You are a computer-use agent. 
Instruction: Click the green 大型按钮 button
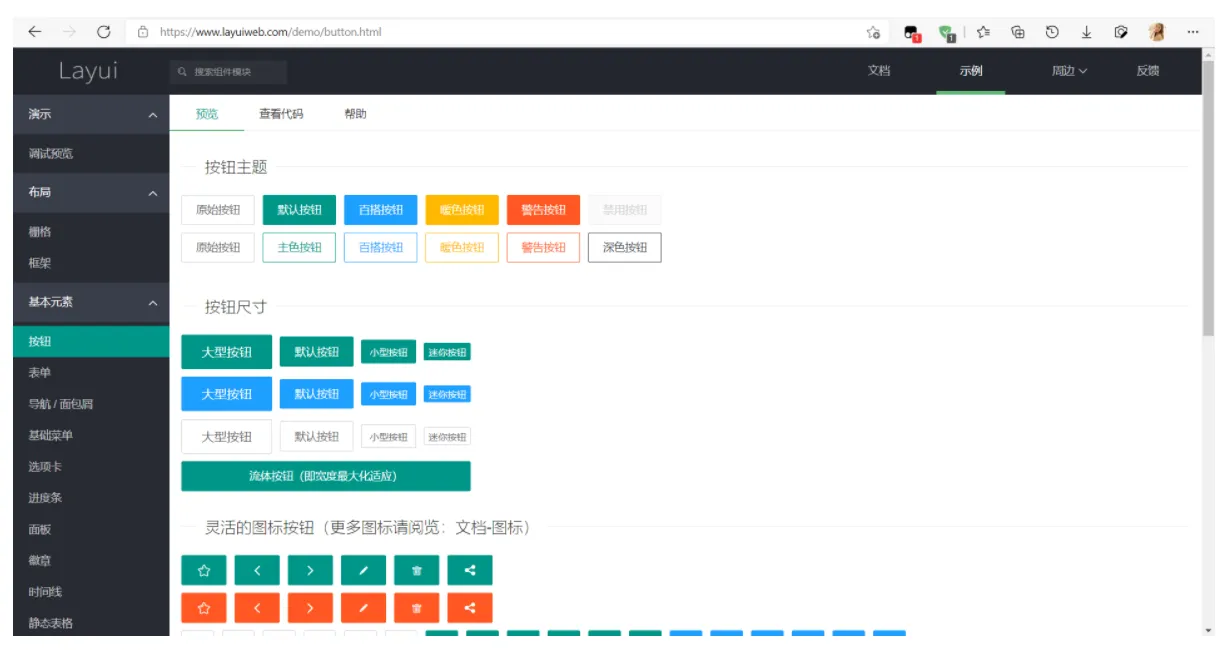click(226, 352)
